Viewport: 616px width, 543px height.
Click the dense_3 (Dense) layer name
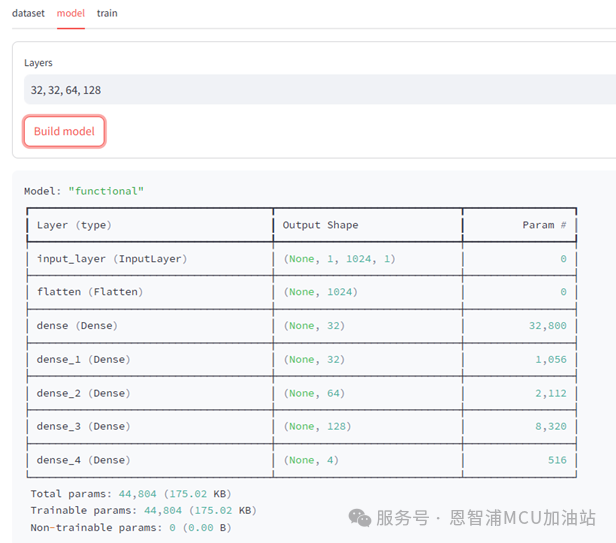pos(84,426)
